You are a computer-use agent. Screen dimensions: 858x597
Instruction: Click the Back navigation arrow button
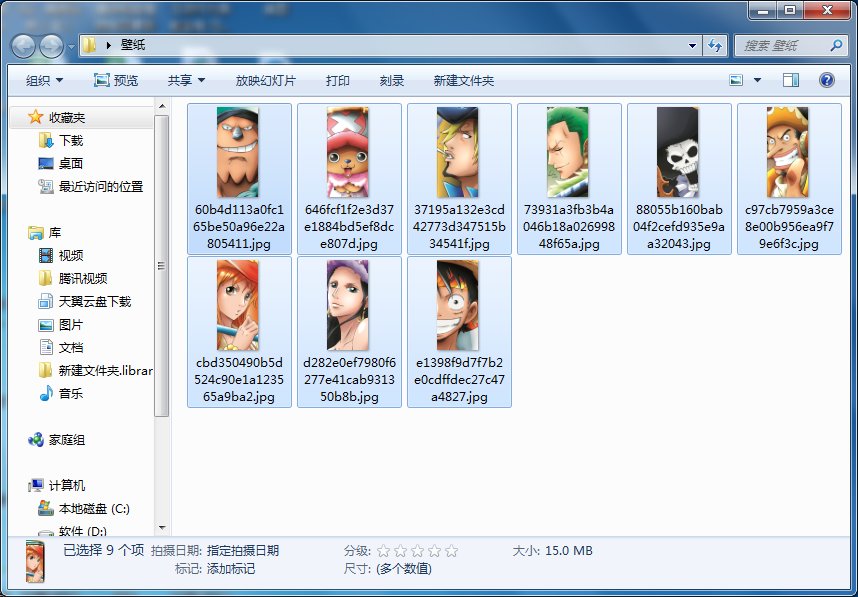pos(23,46)
